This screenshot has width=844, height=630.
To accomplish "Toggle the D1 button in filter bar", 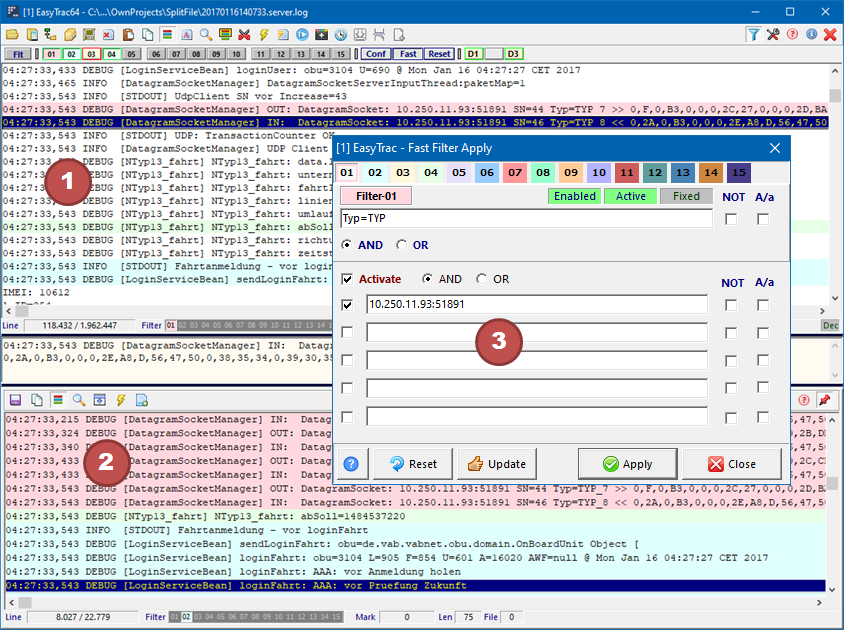I will click(x=473, y=54).
